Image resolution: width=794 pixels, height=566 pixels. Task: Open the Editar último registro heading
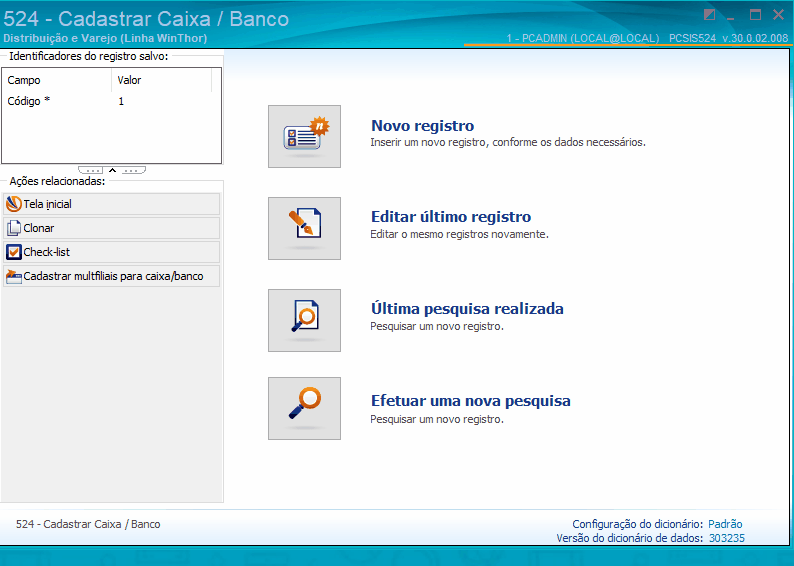click(x=451, y=217)
